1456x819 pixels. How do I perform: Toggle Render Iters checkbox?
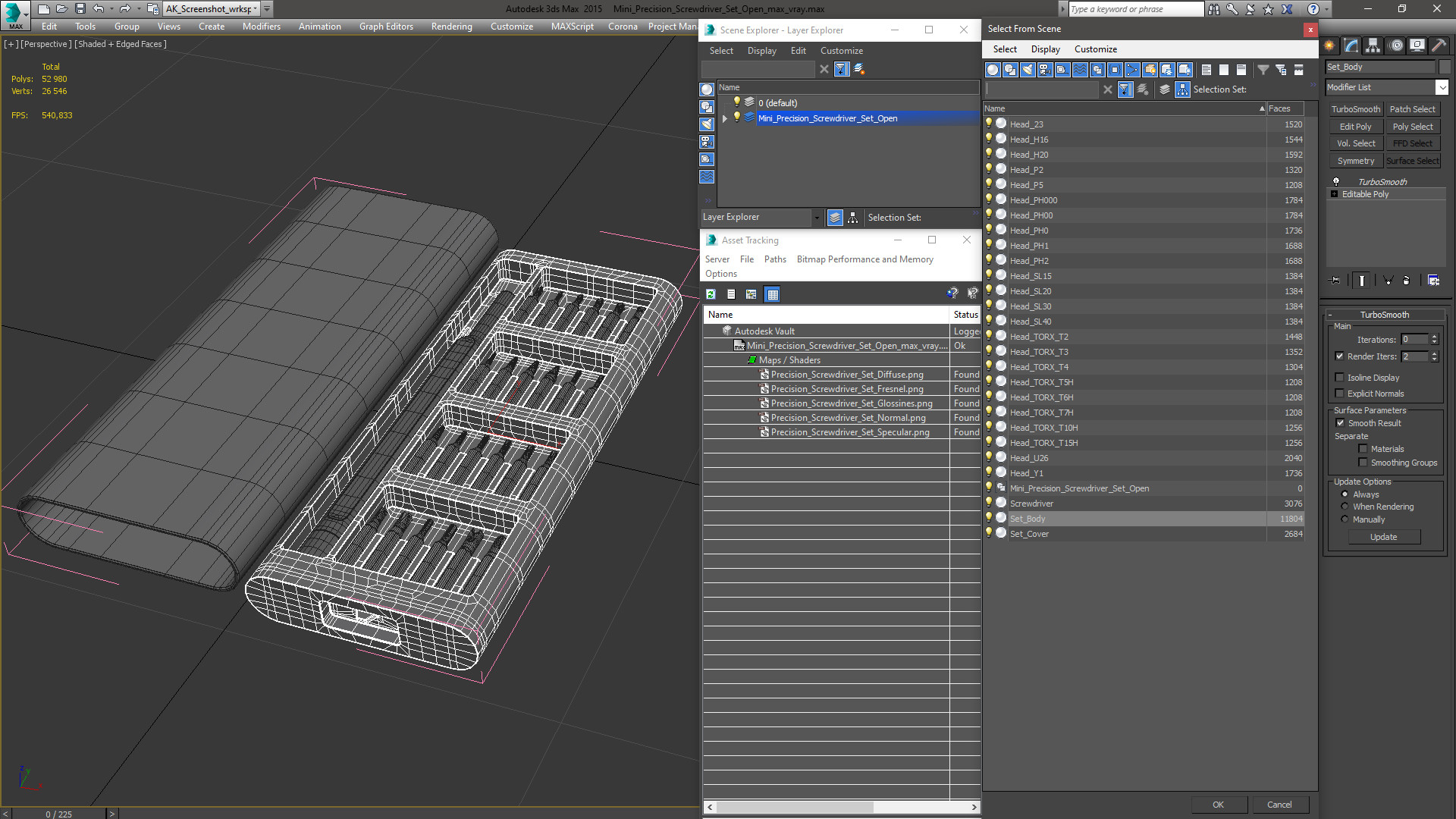click(x=1339, y=356)
